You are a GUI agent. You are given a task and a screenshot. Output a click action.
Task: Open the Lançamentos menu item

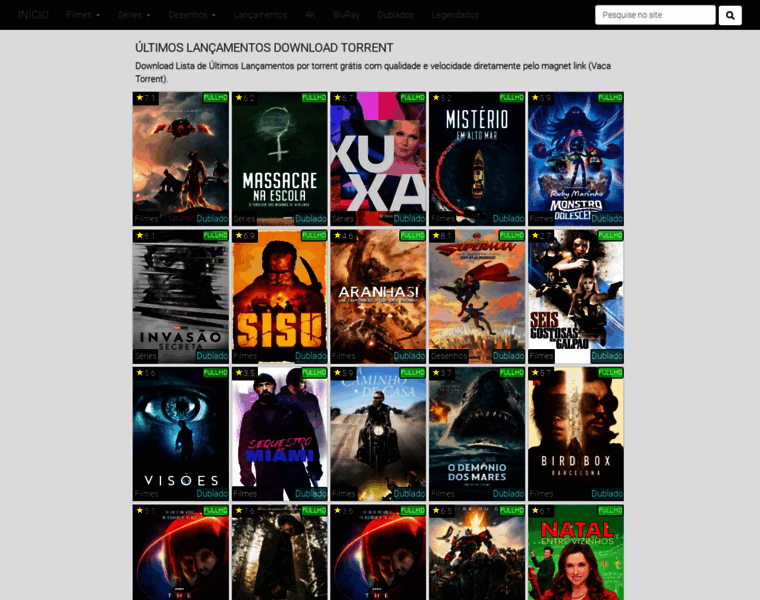(x=260, y=15)
